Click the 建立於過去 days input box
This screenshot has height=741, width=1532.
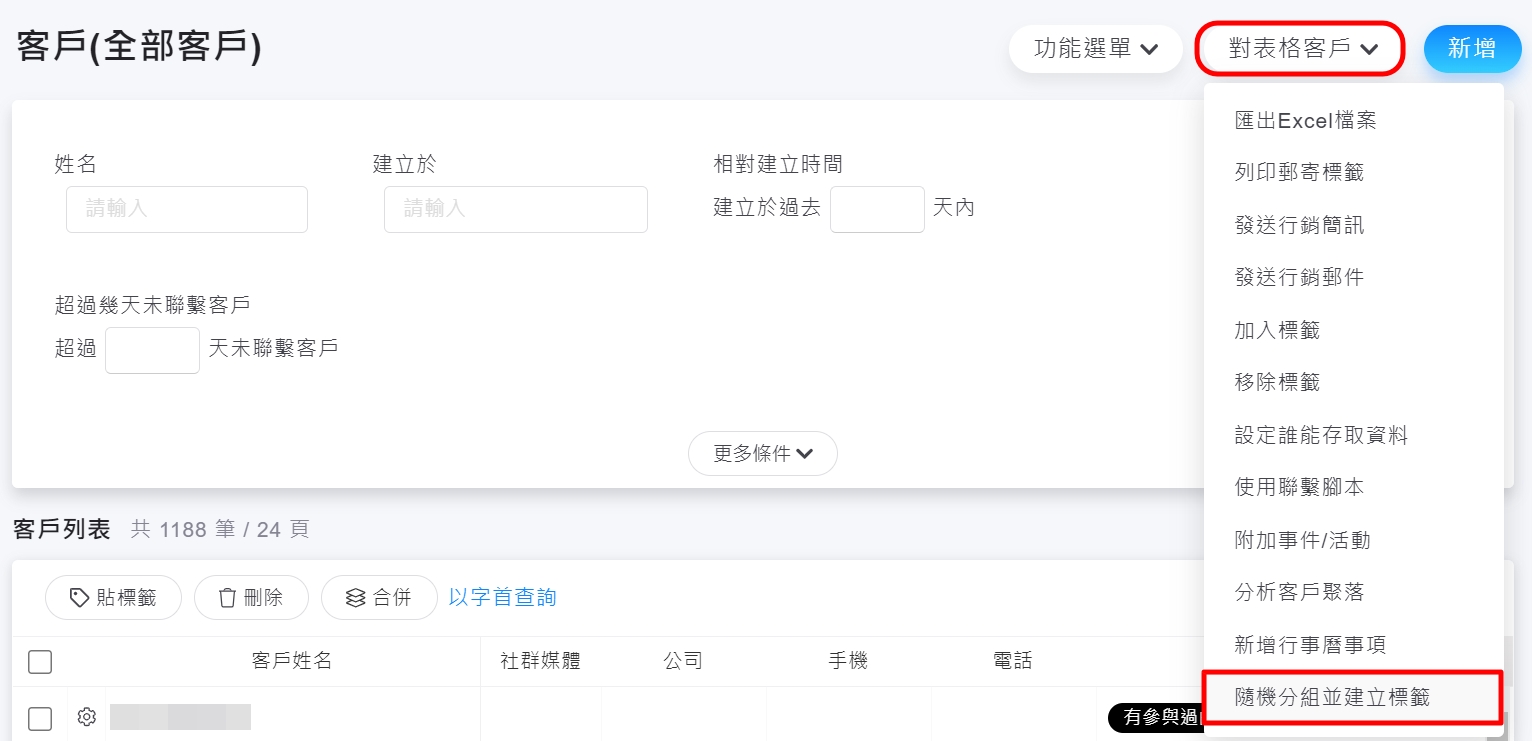[877, 209]
